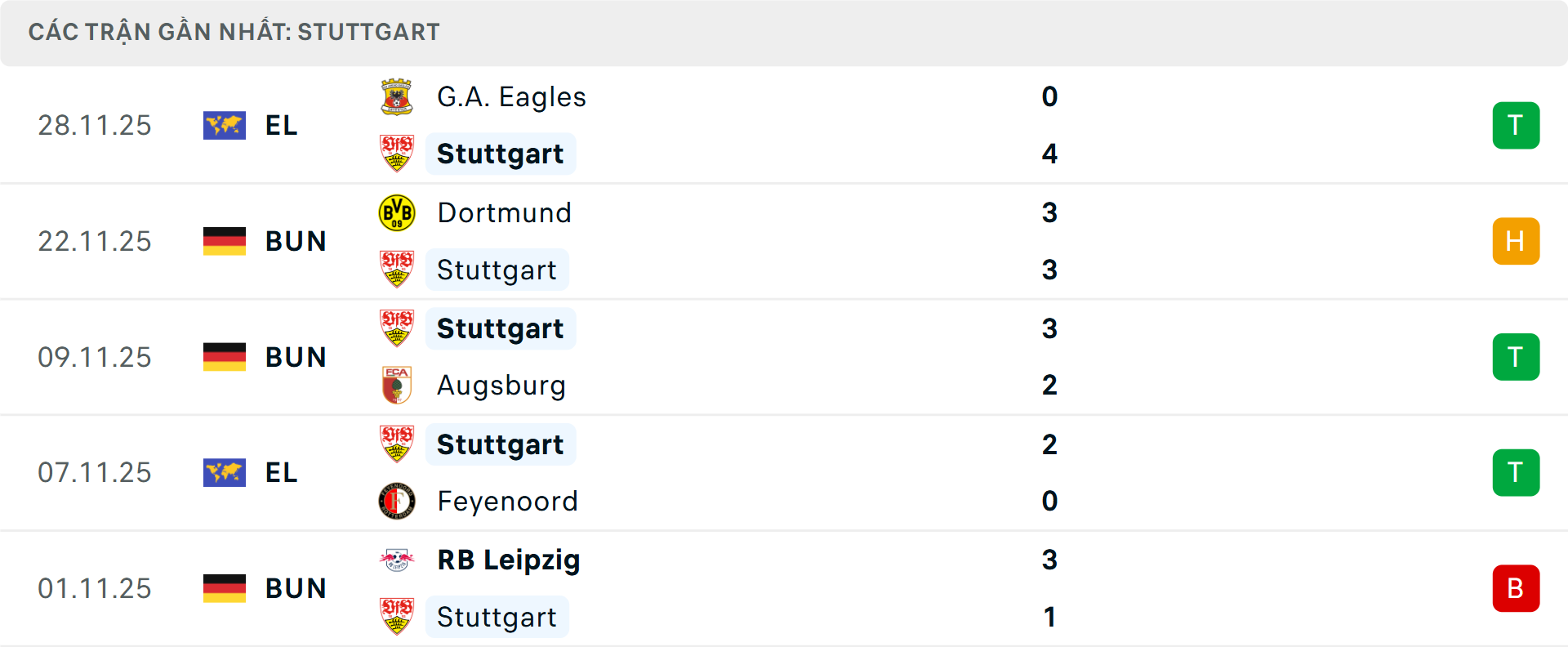Click the CÁC TRẬN GẦN NHẤT: STUTTGART header
The width and height of the screenshot is (1568, 647).
tap(234, 32)
